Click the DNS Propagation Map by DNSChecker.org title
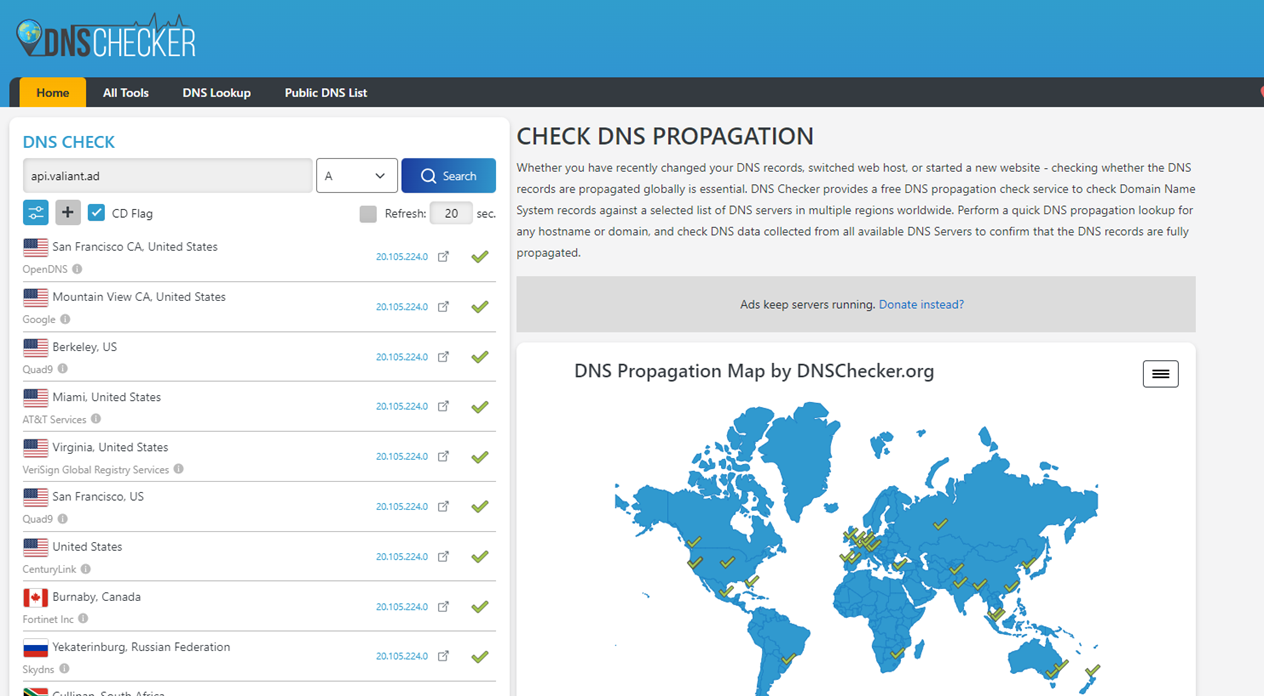The image size is (1265, 697). pos(754,371)
